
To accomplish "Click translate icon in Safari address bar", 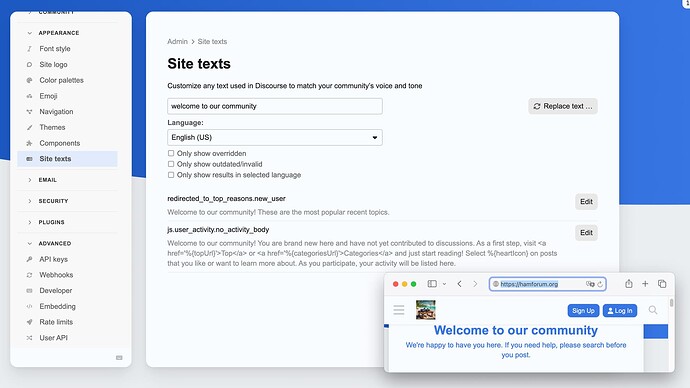I will 590,284.
